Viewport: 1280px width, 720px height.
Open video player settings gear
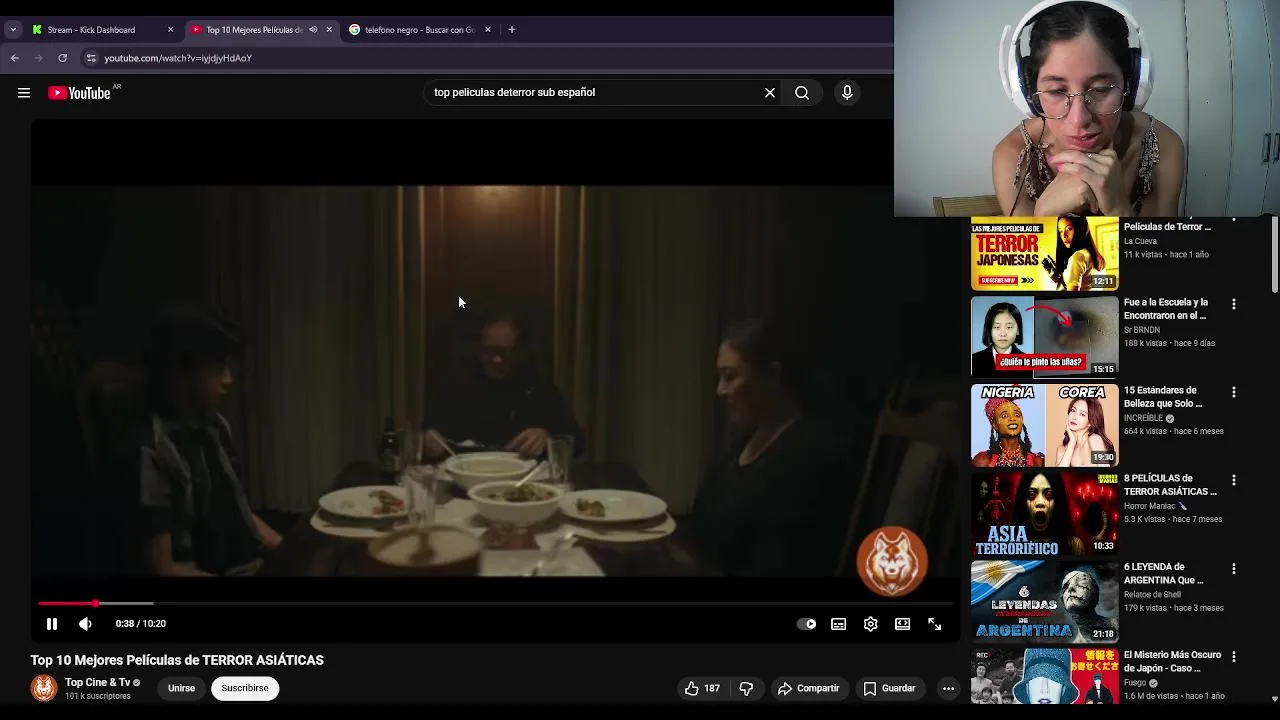coord(870,624)
